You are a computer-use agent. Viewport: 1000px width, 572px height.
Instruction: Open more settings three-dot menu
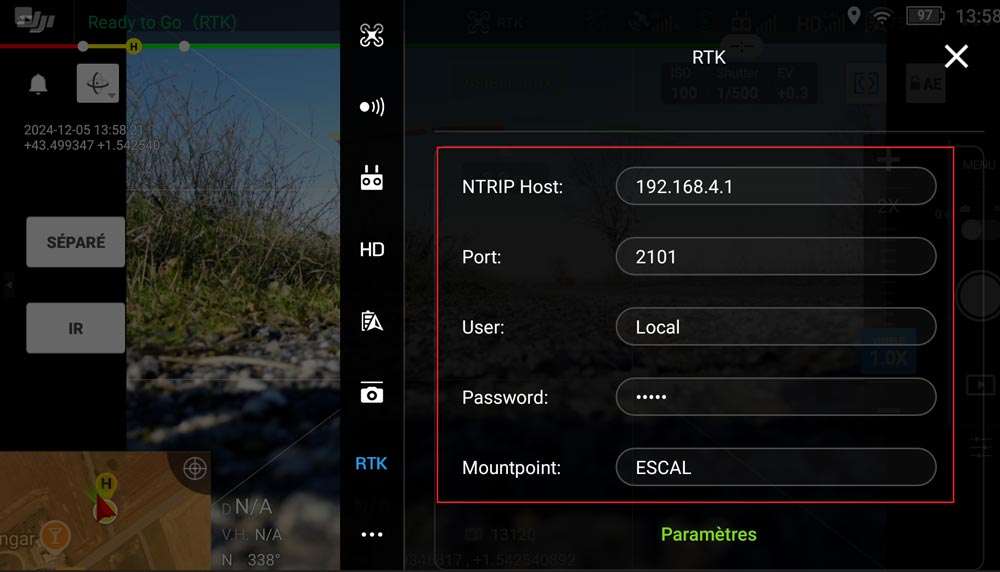point(372,535)
